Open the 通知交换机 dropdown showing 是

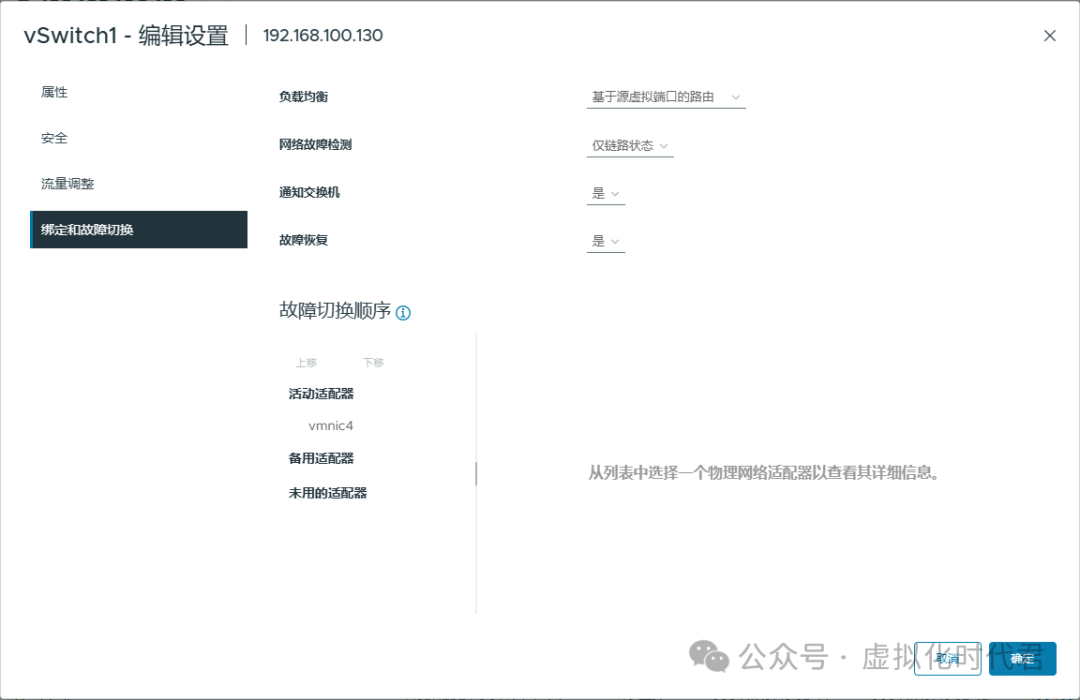click(x=605, y=192)
